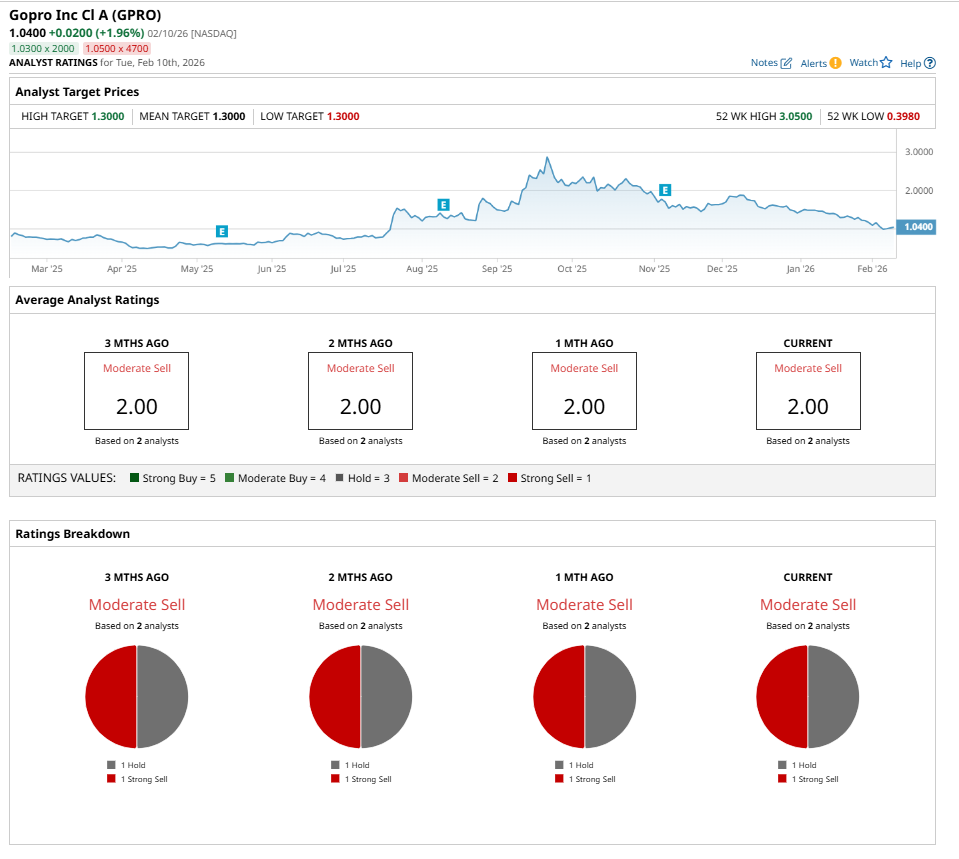Click the 1.0400 current price tag on chart
The height and width of the screenshot is (859, 959).
tap(916, 227)
